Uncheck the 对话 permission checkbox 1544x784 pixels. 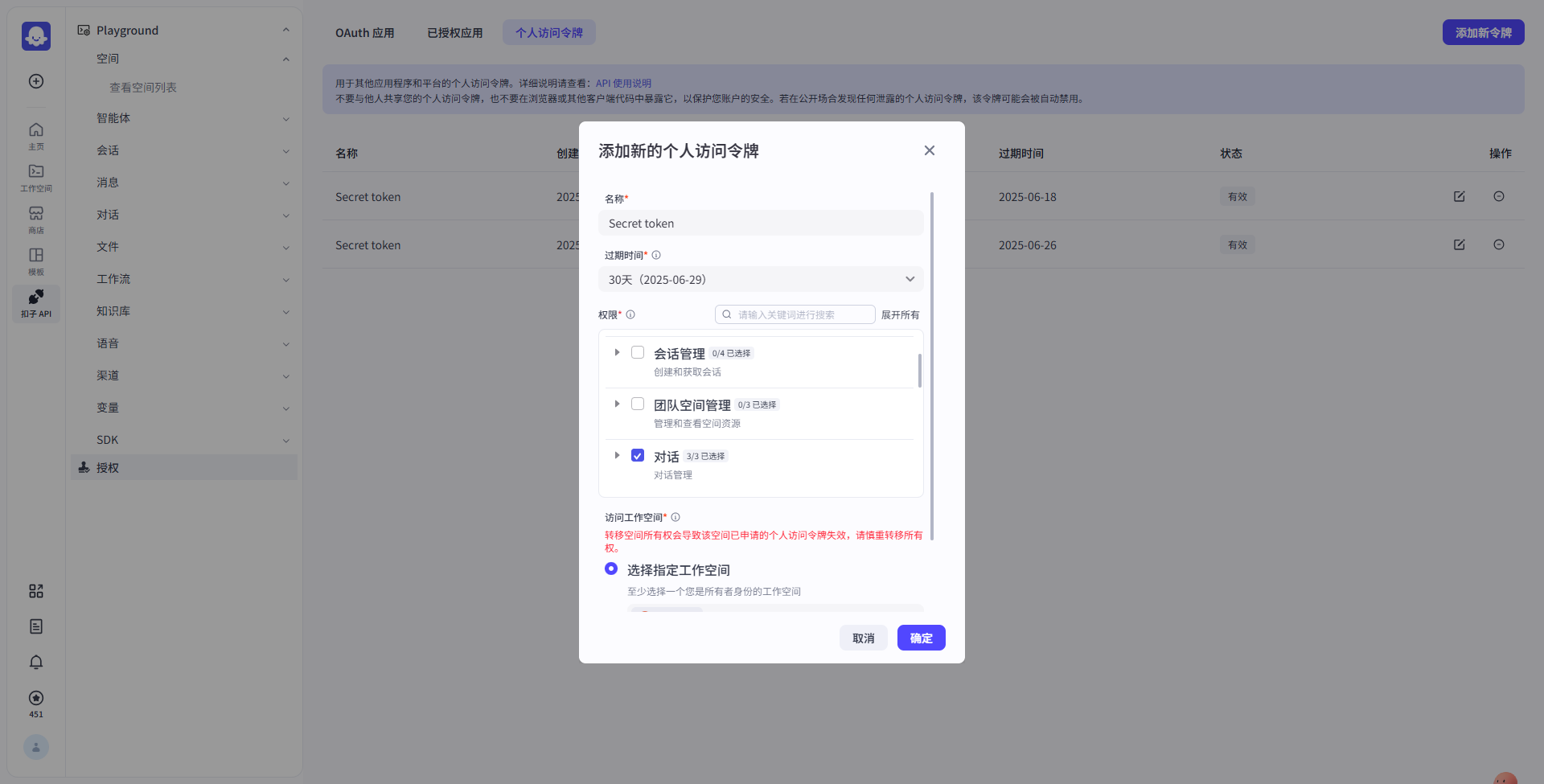[x=638, y=456]
